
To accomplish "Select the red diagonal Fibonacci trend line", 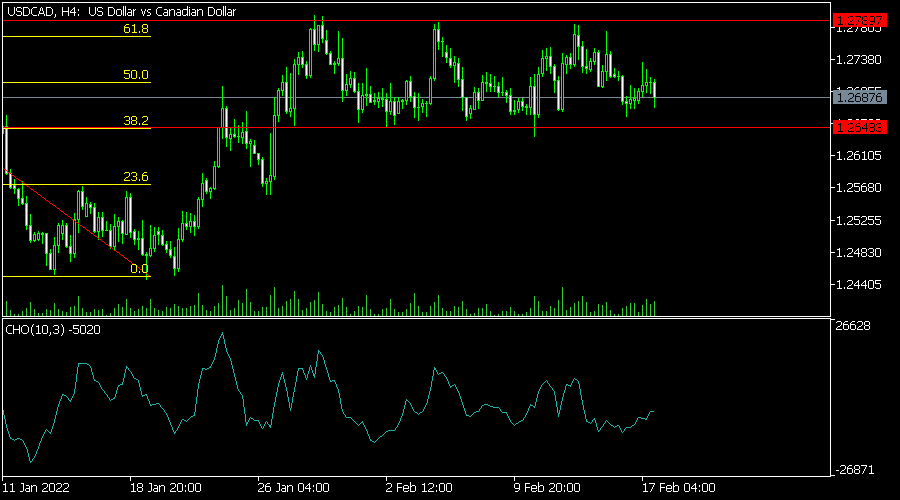I will pyautogui.click(x=76, y=223).
